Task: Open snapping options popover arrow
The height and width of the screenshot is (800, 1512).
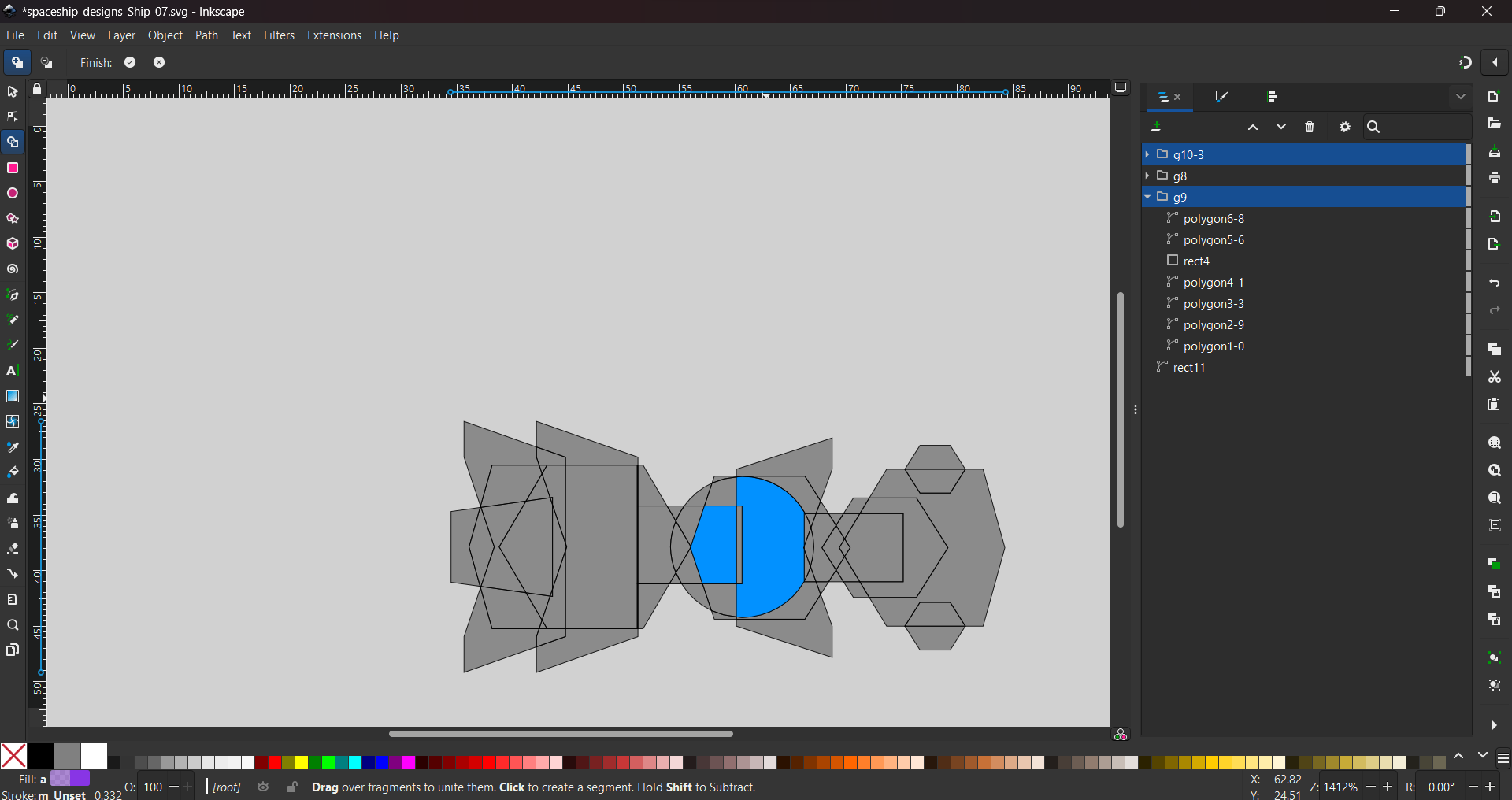Action: pos(1495,63)
